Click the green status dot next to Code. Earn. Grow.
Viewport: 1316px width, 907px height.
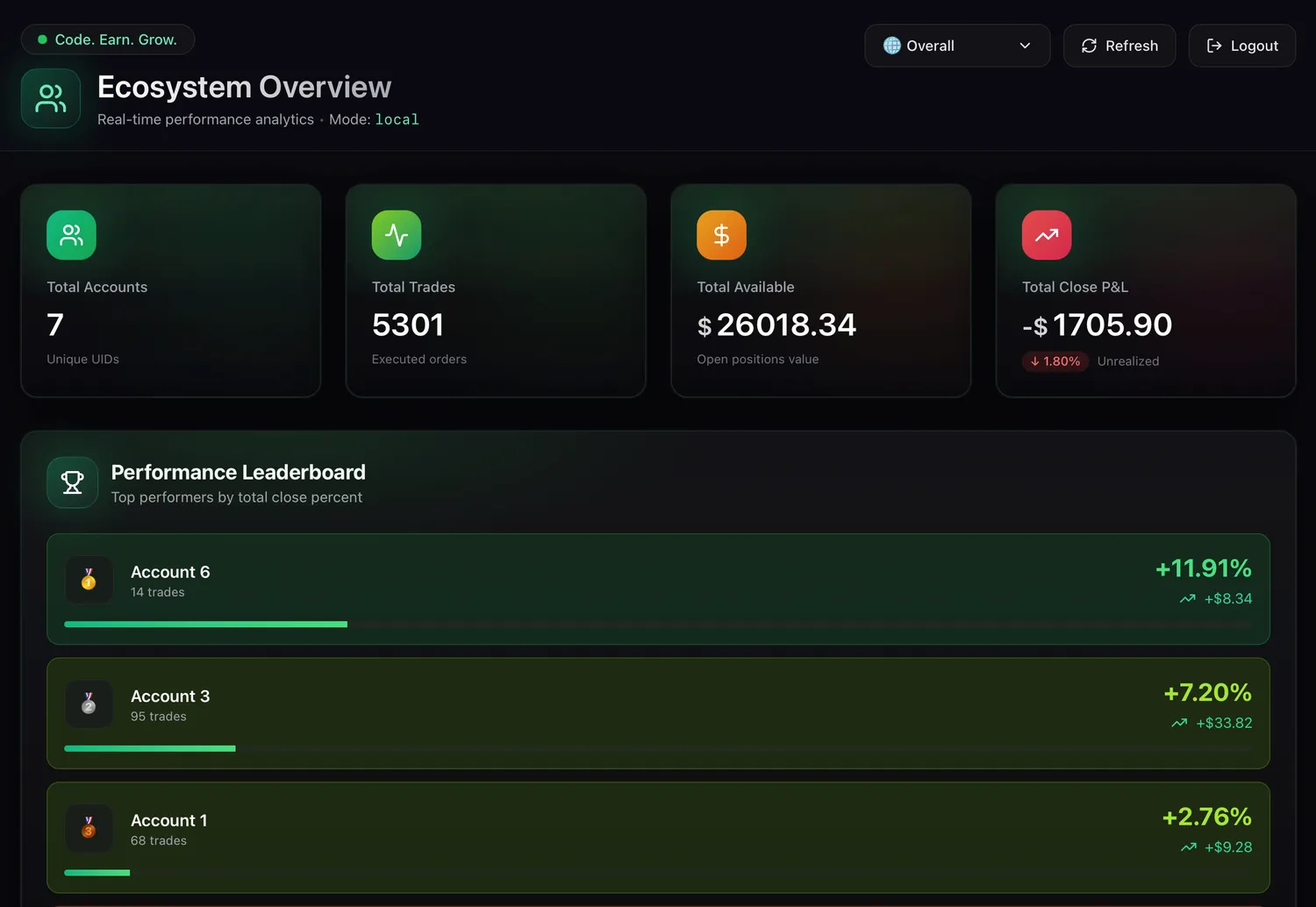(41, 39)
